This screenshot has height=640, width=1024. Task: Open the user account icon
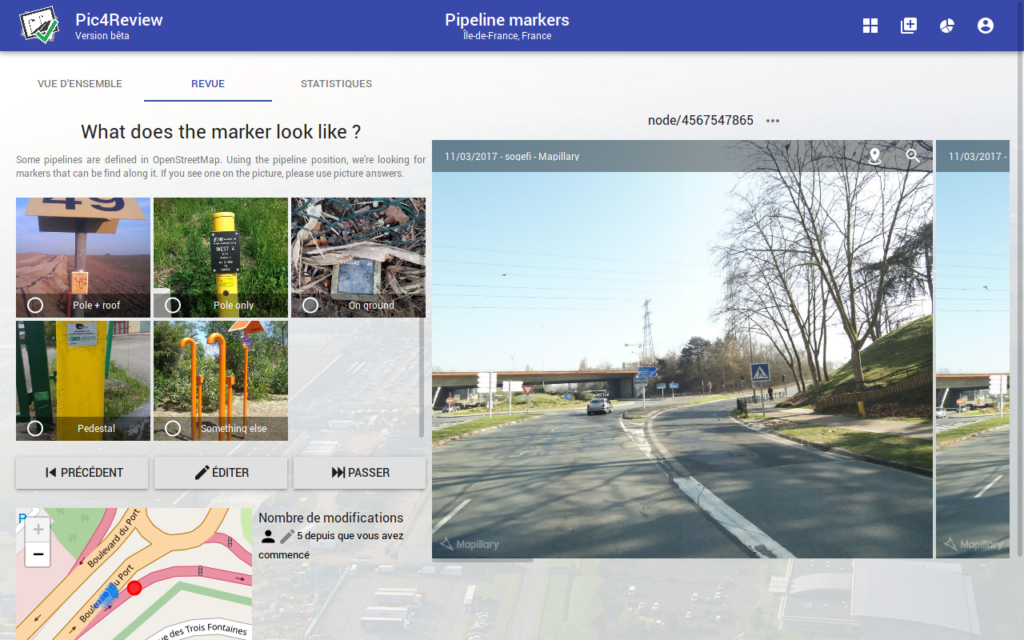[x=985, y=26]
